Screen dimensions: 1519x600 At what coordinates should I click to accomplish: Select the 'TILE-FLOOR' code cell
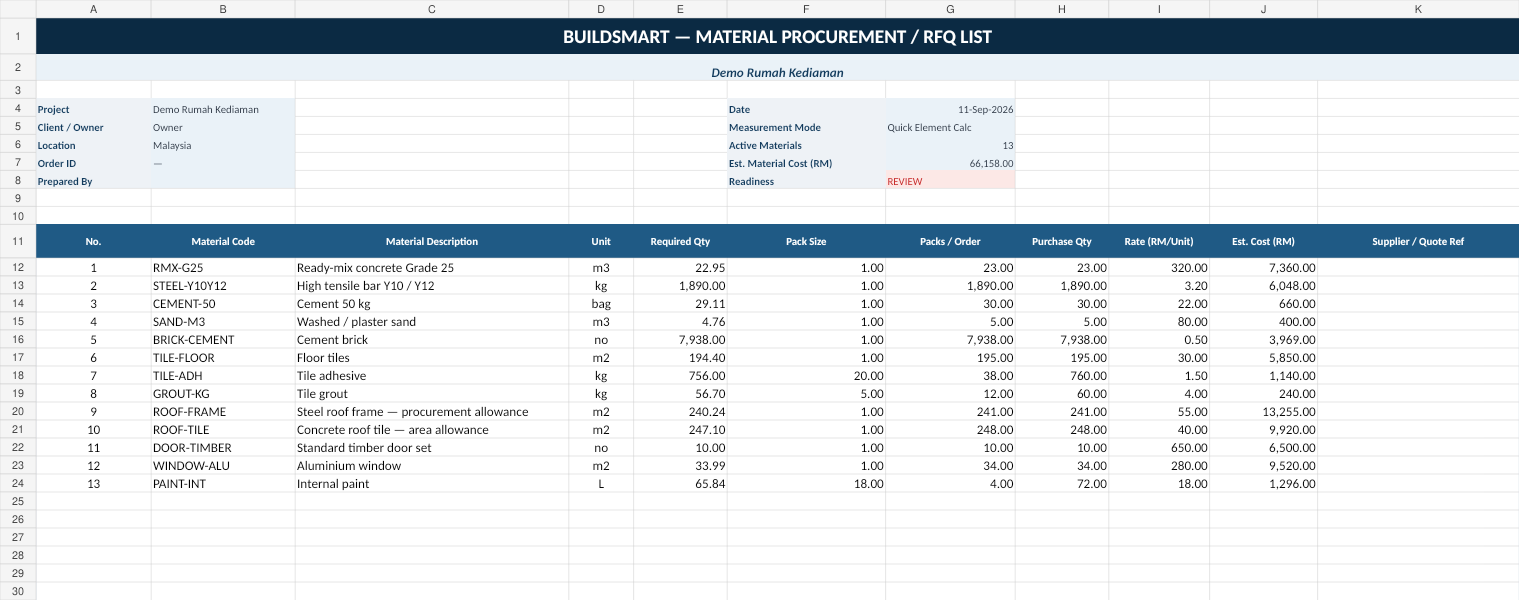223,358
